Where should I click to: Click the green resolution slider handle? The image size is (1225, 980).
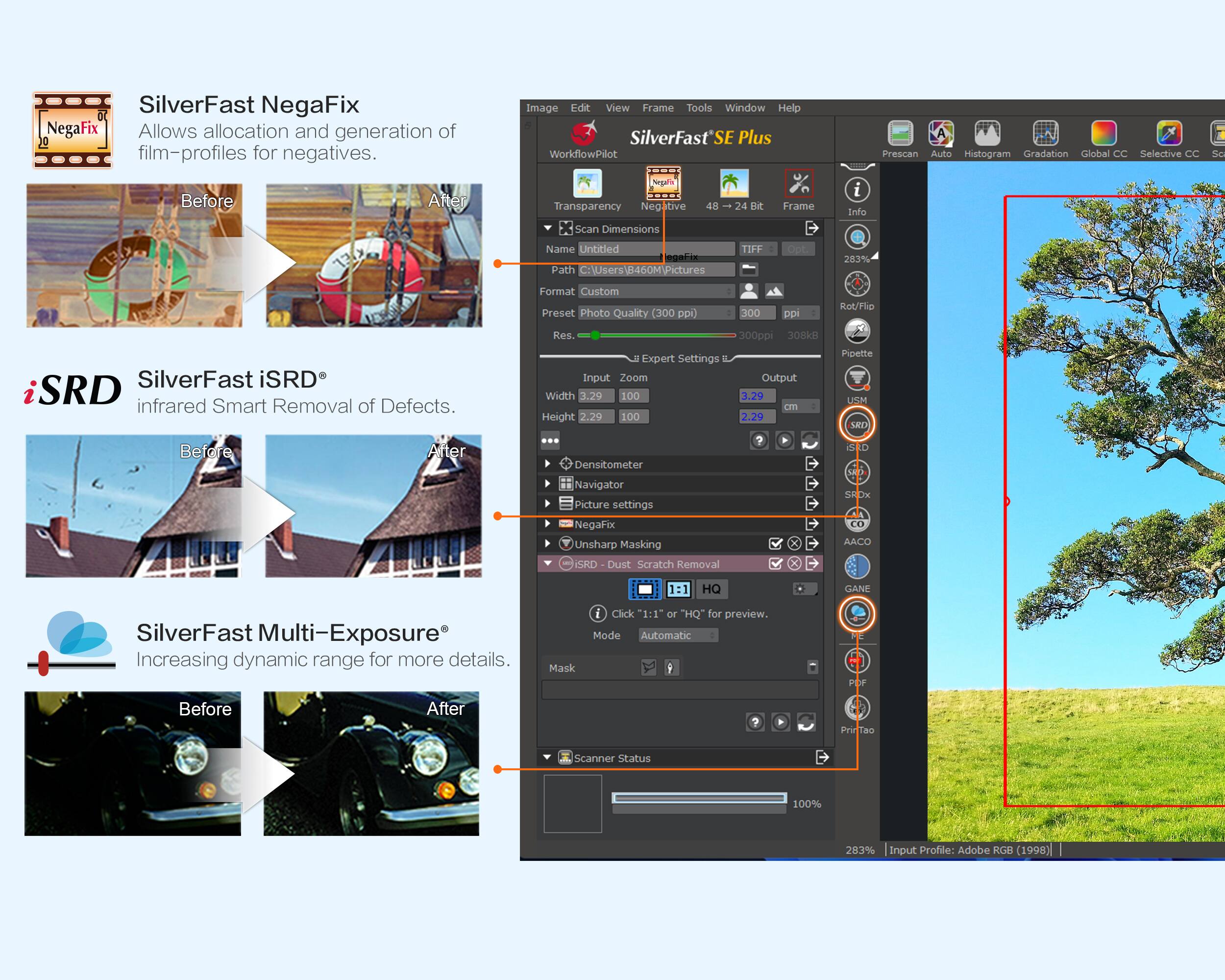(595, 335)
